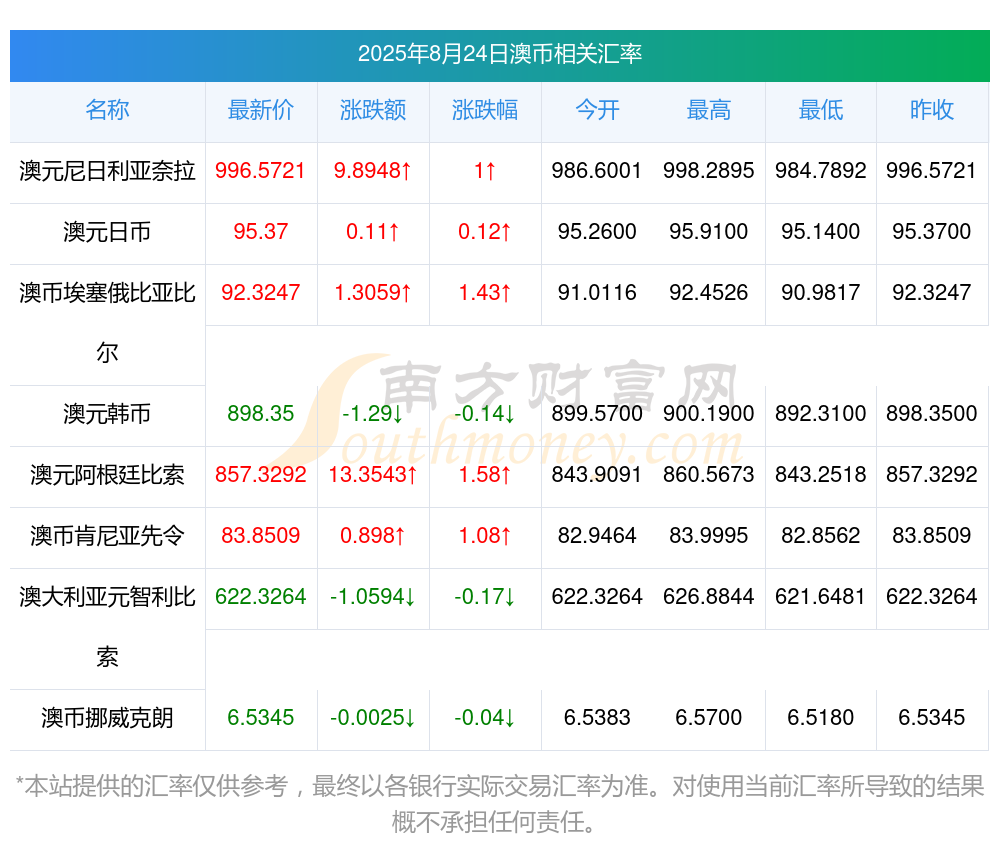The image size is (1000, 853).
Task: Click change amount 1.3059↑
Action: [372, 293]
